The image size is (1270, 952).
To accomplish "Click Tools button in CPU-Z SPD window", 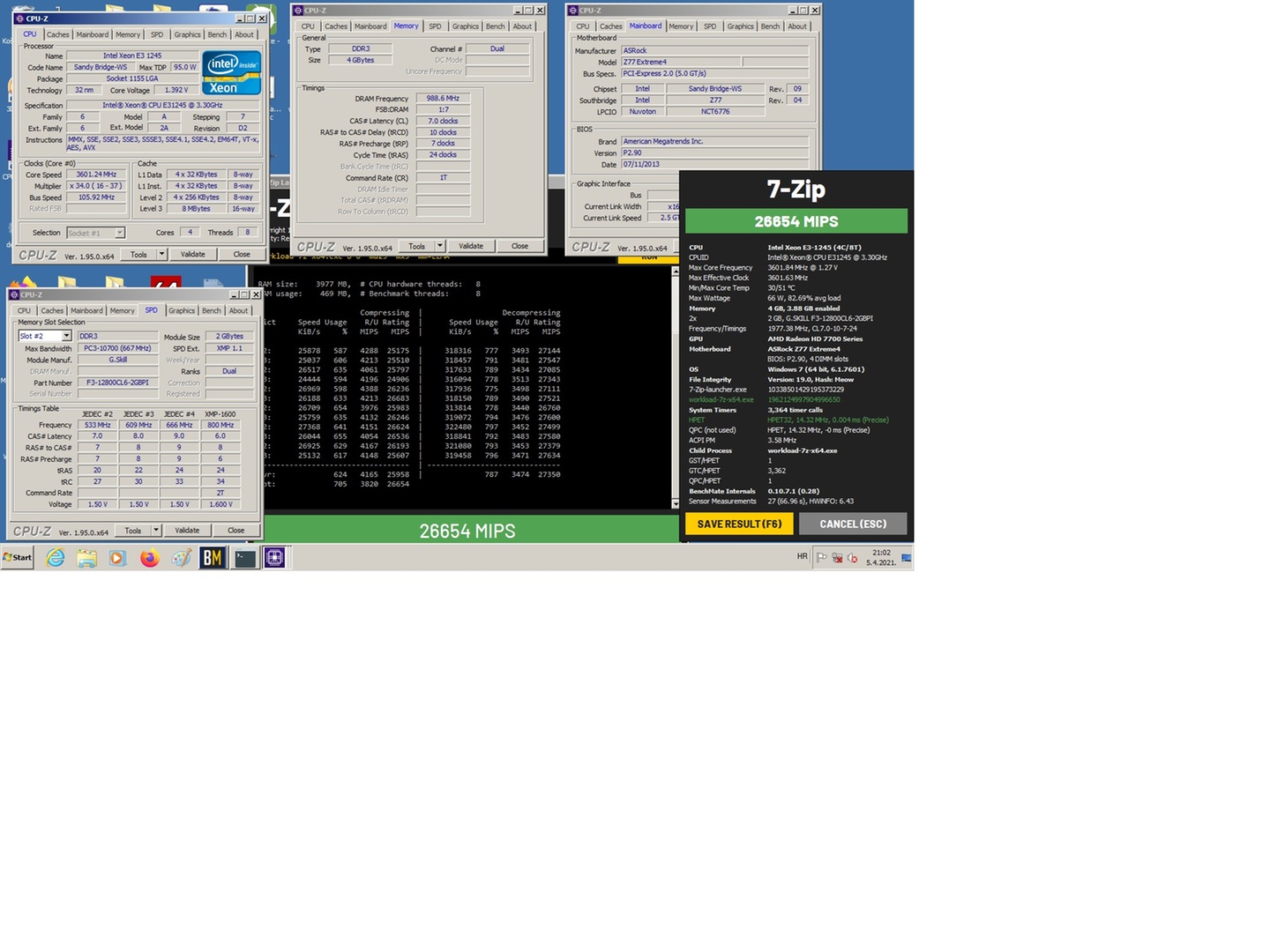I will pyautogui.click(x=133, y=530).
